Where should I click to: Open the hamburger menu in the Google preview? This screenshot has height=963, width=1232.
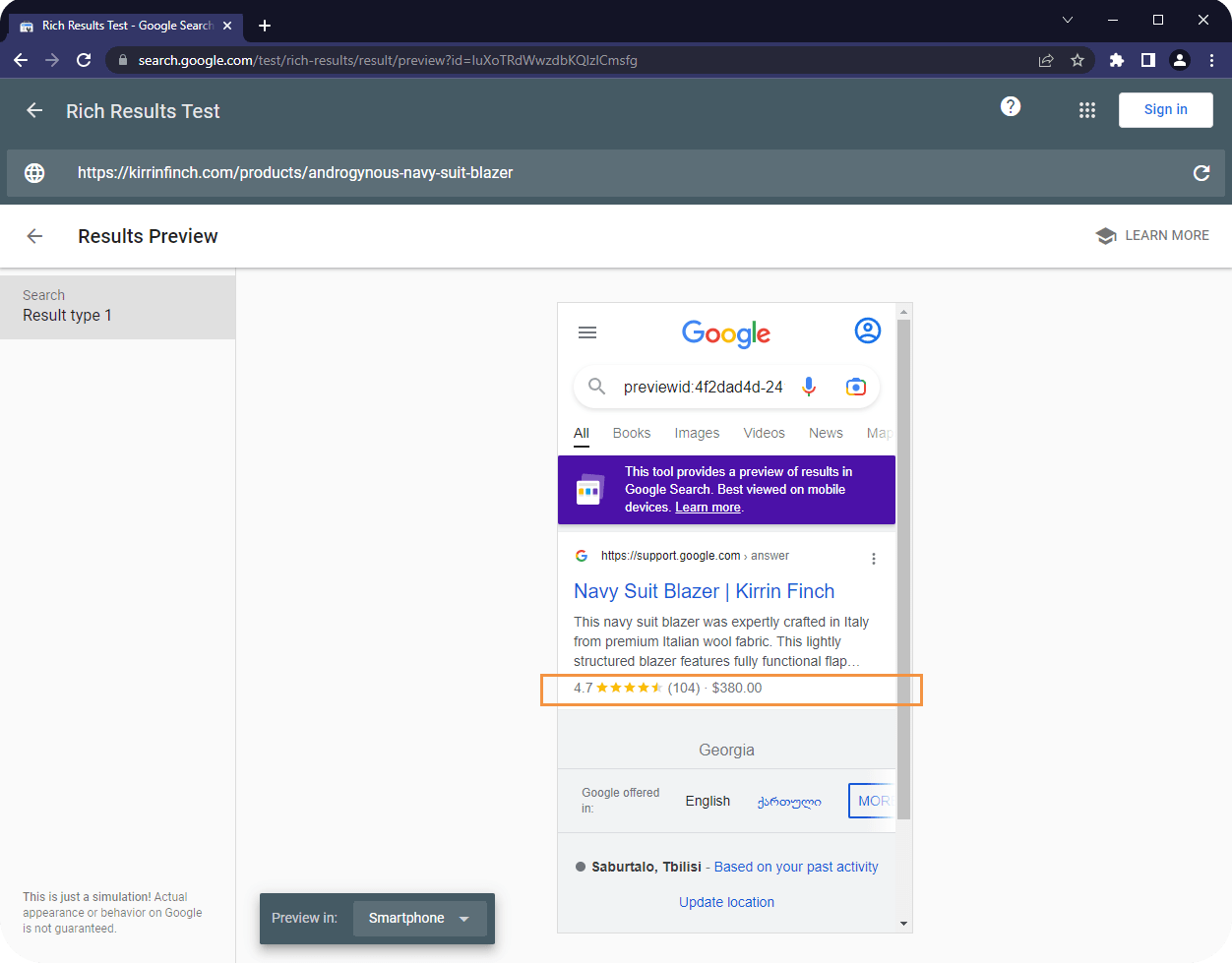pos(587,332)
